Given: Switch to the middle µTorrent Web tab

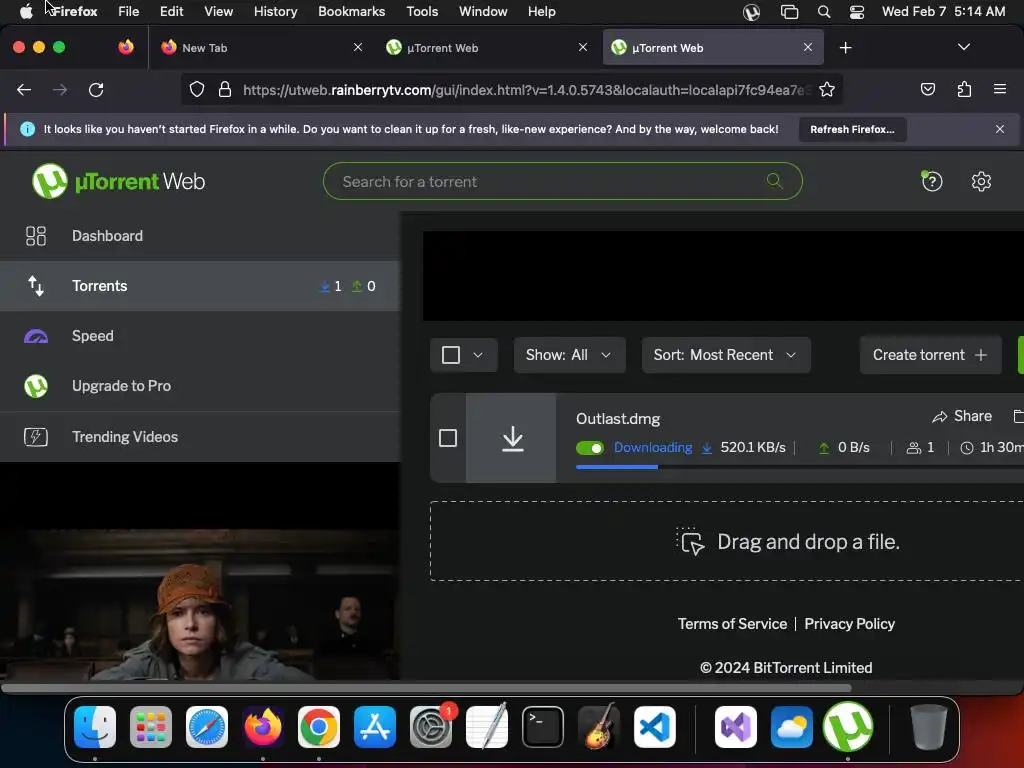Looking at the screenshot, I should tap(487, 48).
